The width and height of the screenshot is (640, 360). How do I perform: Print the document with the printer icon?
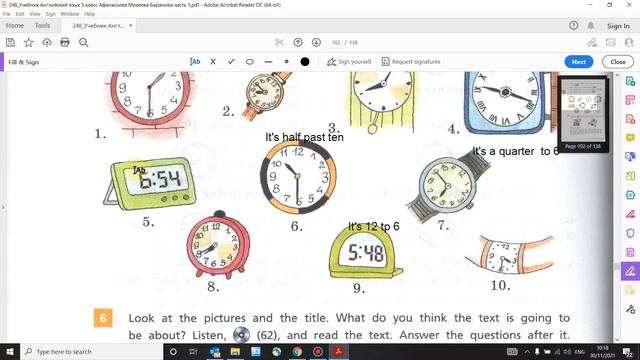tap(65, 42)
